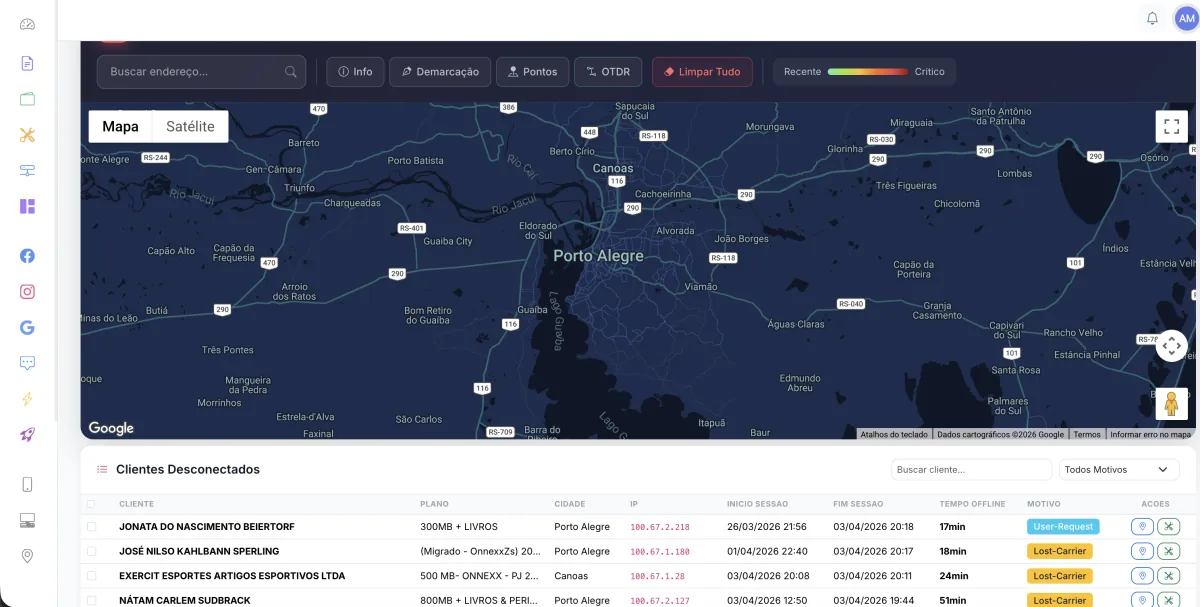Screen dimensions: 1200x607
Task: Click the search magnifier in address box
Action: (x=291, y=72)
